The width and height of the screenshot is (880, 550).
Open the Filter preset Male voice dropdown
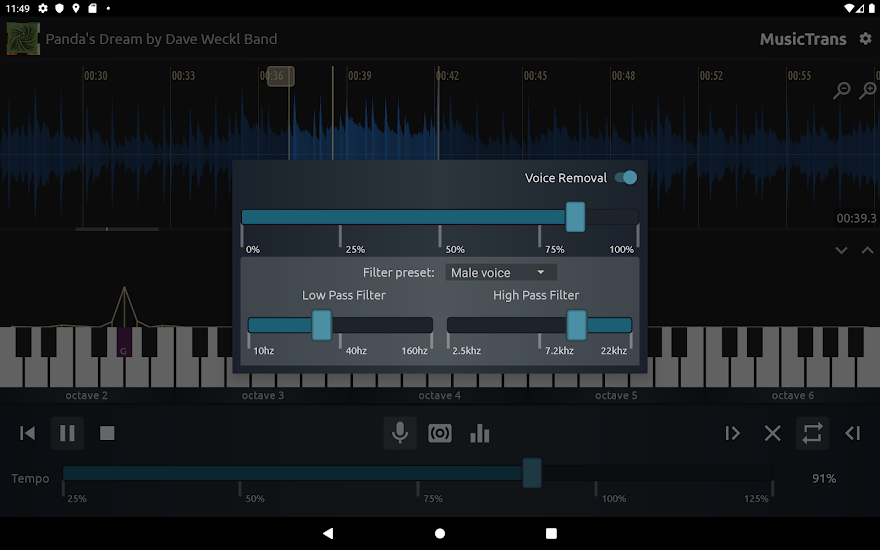pyautogui.click(x=500, y=272)
